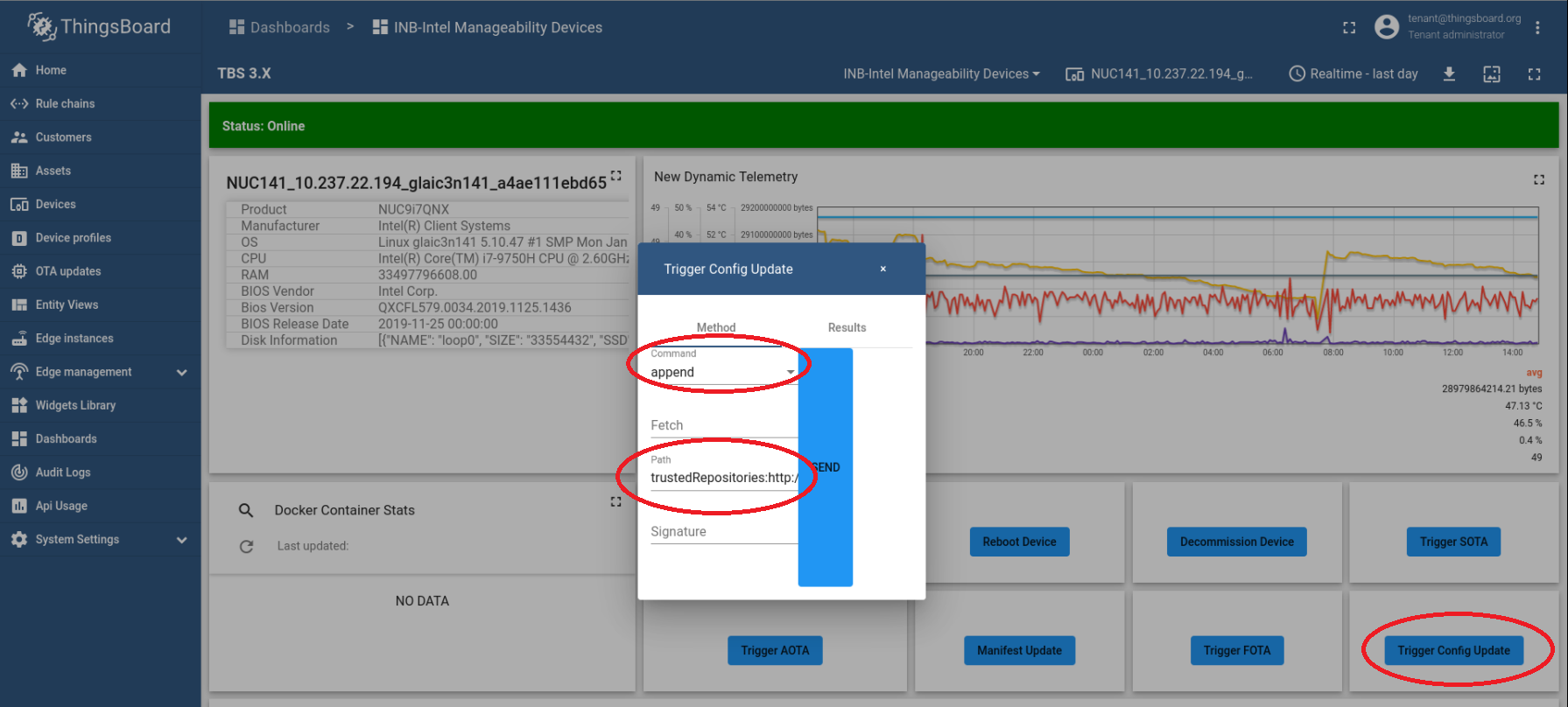
Task: Click the System Settings gear icon
Action: point(19,540)
